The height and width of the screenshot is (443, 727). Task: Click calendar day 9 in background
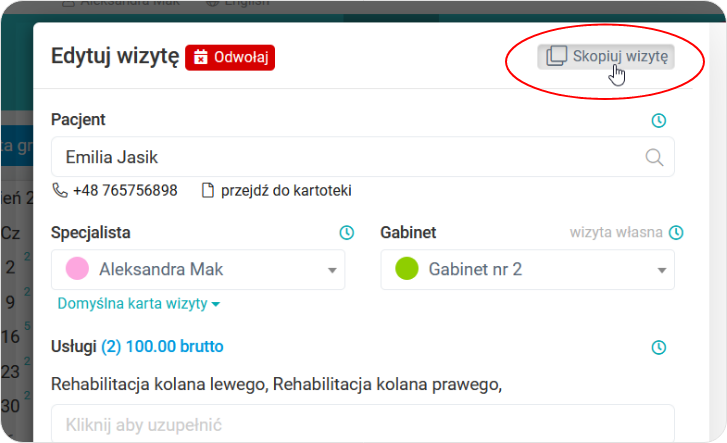11,302
